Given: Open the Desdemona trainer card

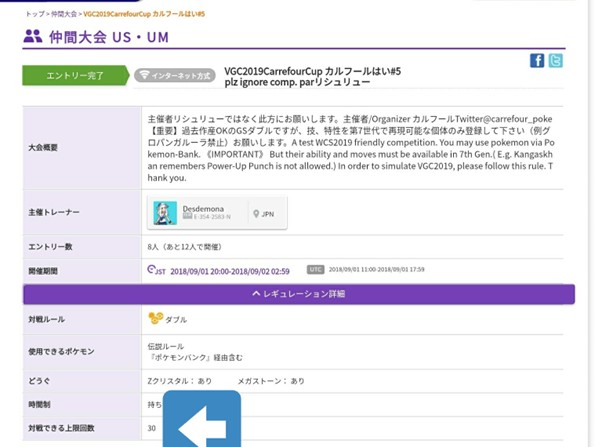Looking at the screenshot, I should 217,213.
